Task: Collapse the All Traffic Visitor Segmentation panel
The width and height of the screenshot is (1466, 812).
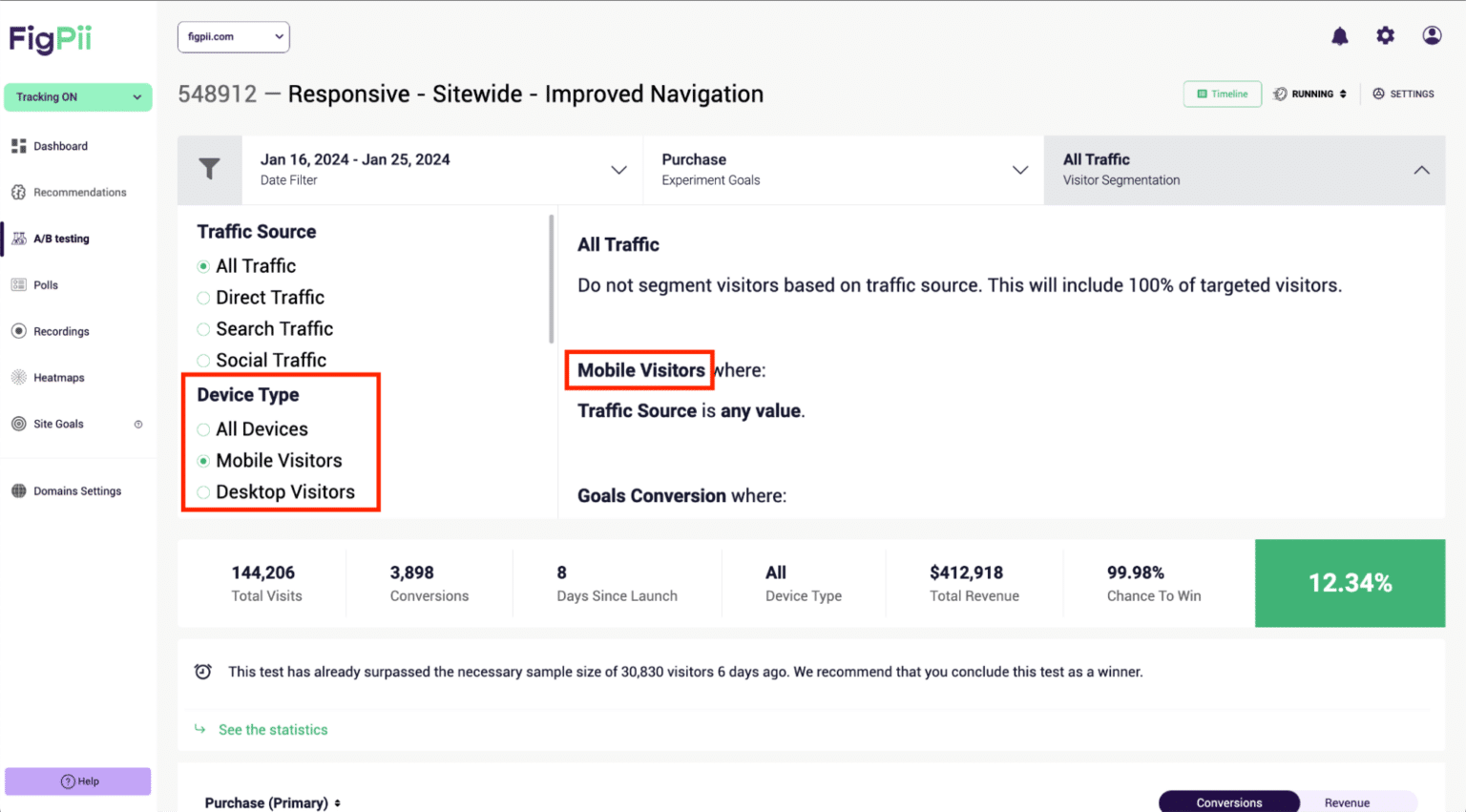Action: [x=1421, y=170]
